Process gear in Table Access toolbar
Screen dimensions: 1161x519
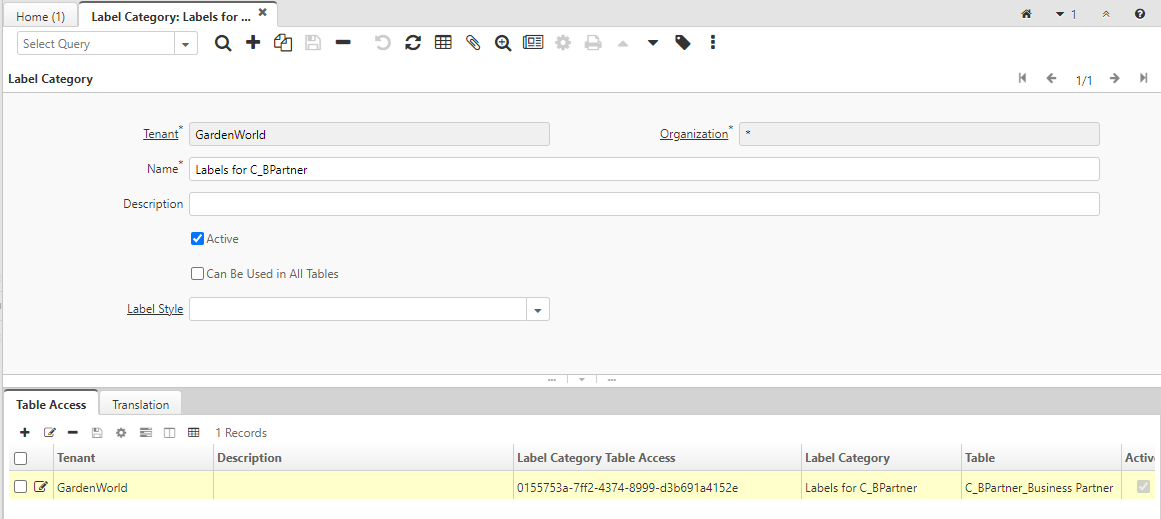click(x=121, y=432)
